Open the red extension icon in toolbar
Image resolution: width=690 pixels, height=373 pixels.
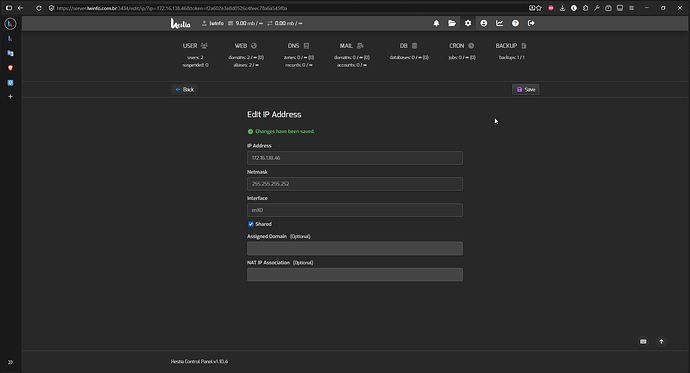551,8
